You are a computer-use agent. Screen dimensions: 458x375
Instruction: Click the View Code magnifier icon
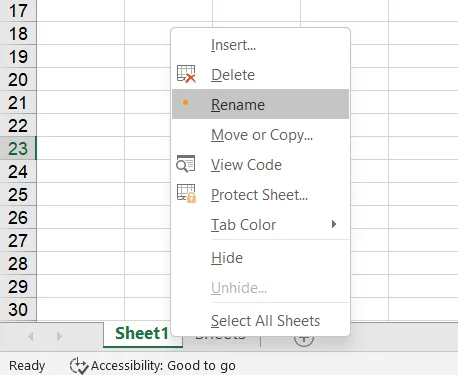pyautogui.click(x=186, y=164)
